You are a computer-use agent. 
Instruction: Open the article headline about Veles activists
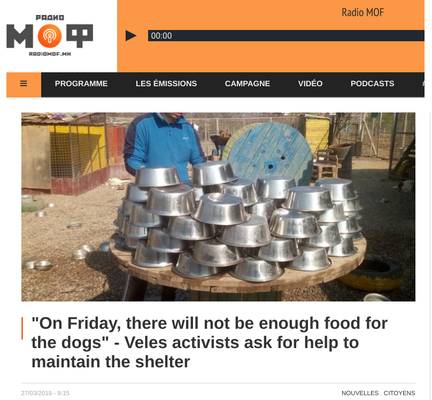point(209,342)
